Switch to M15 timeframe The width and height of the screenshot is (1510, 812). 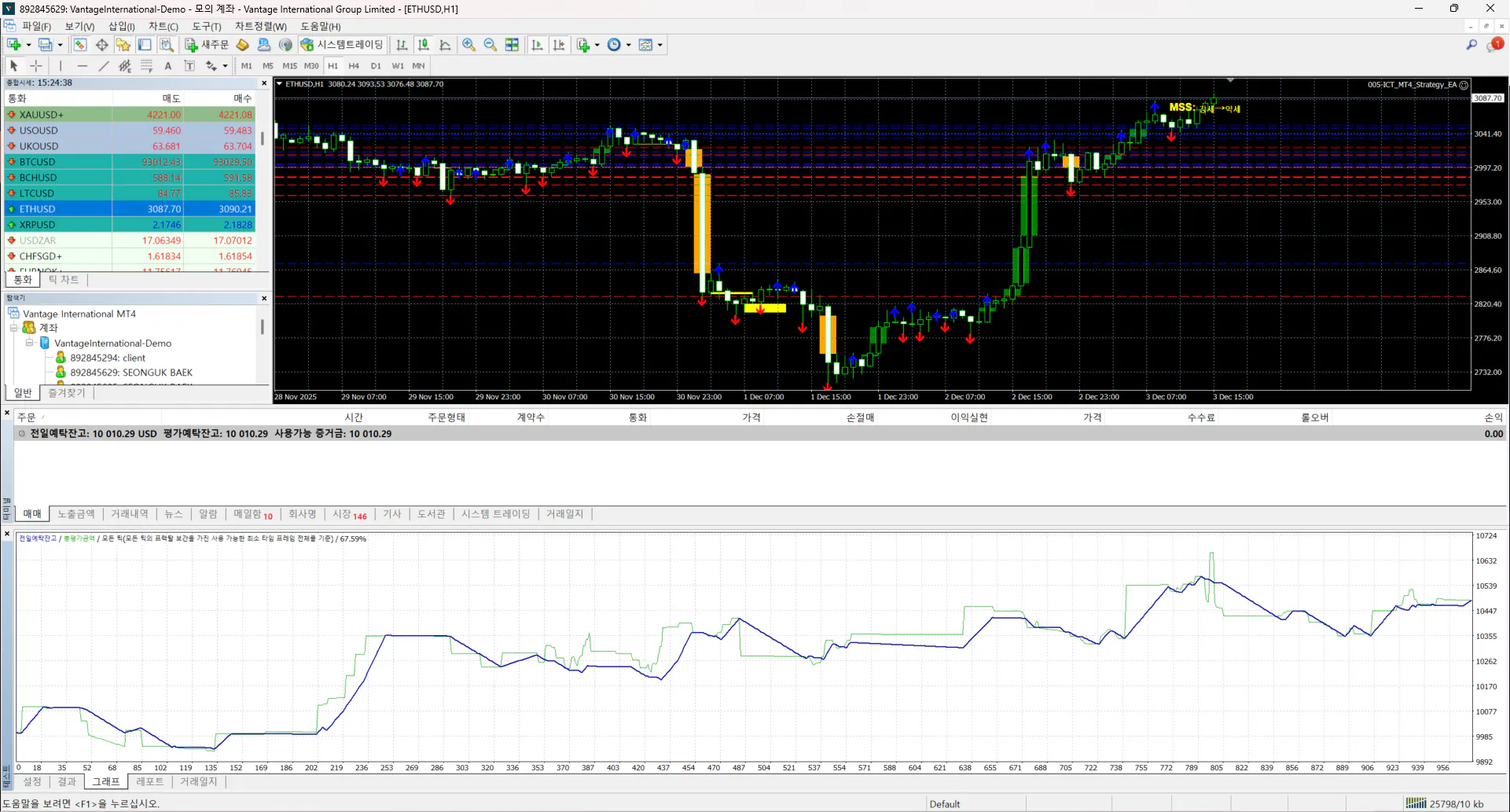290,66
